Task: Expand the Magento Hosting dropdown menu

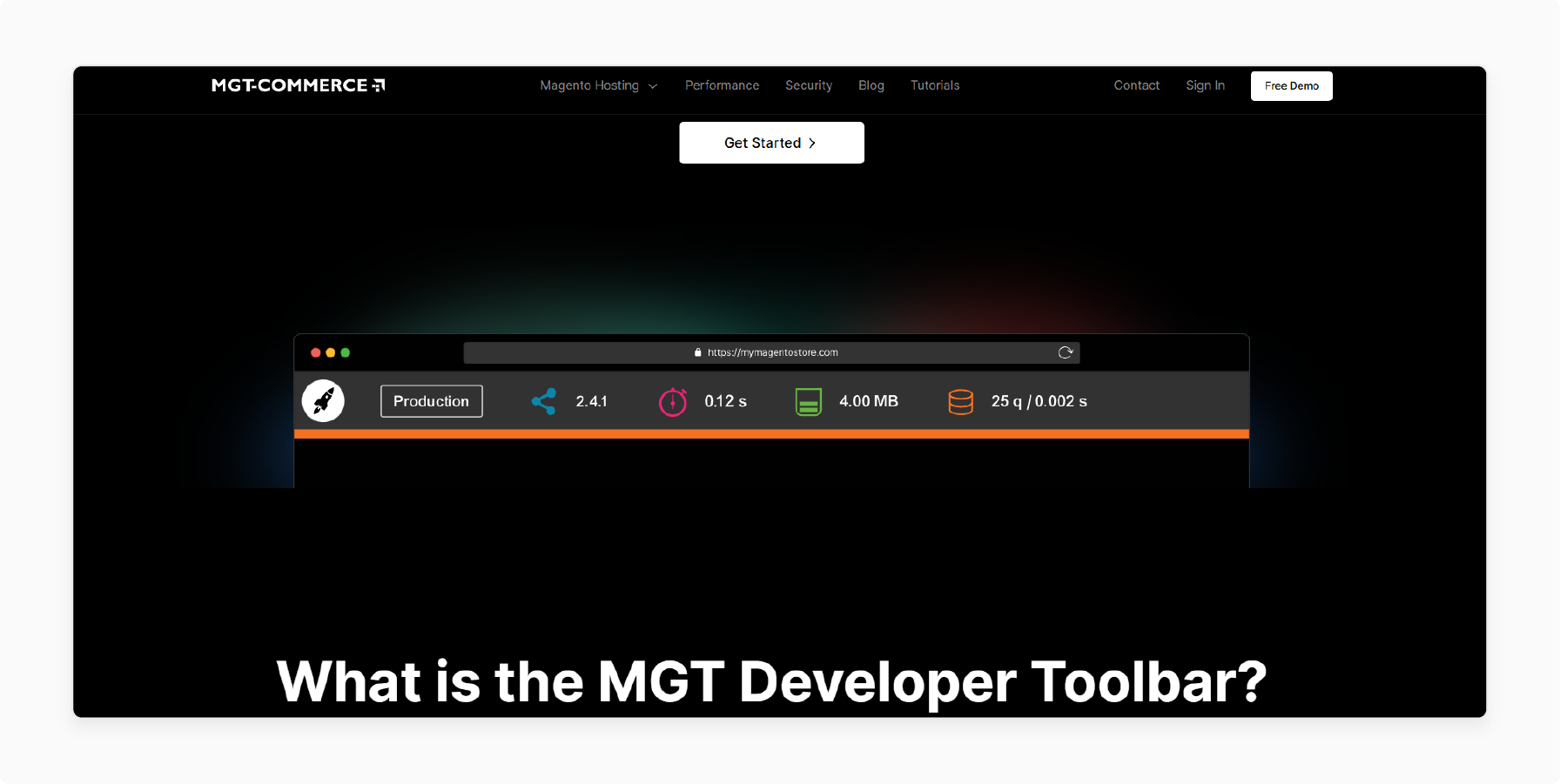Action: pyautogui.click(x=598, y=85)
